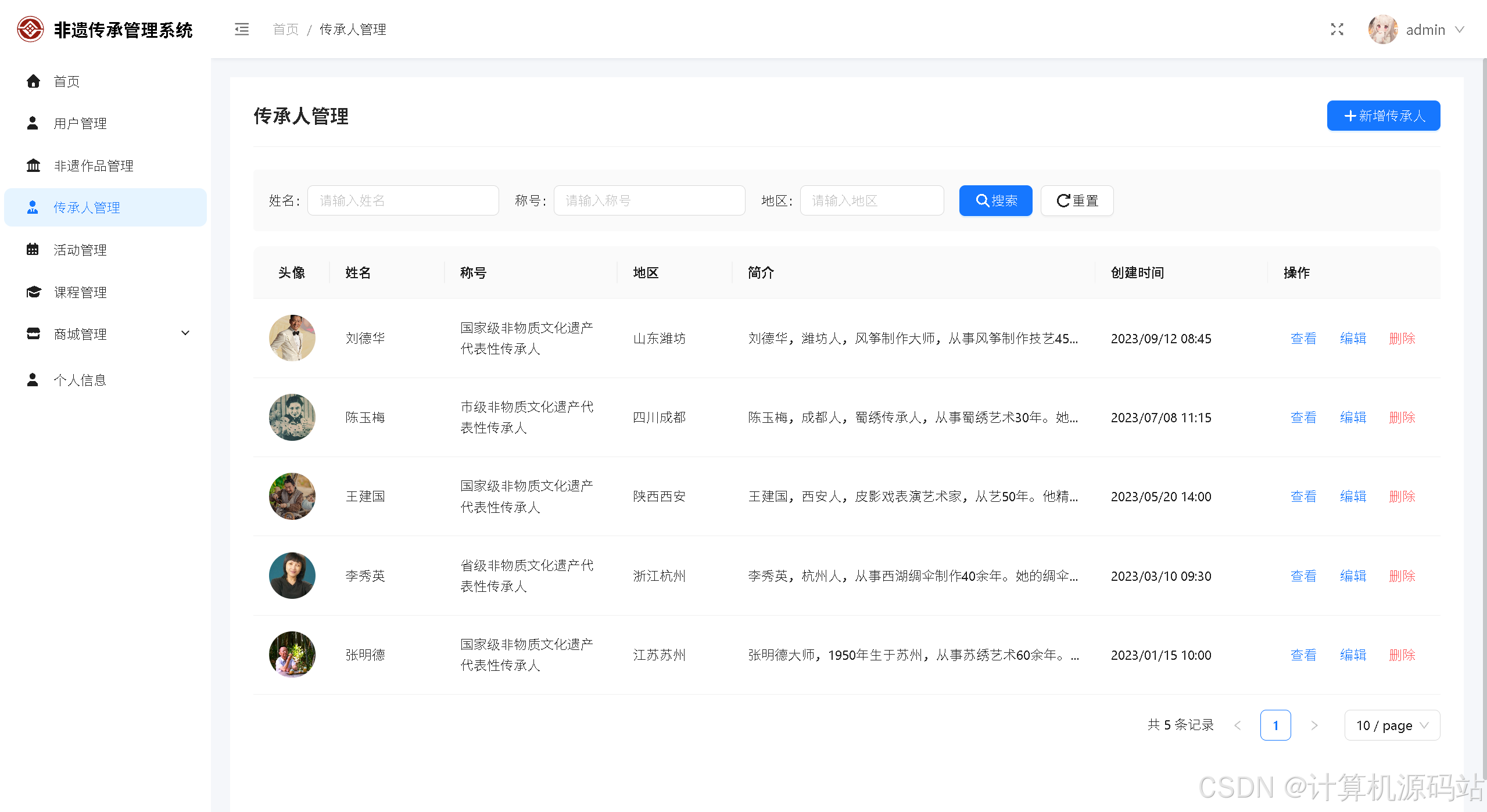
Task: Click 编辑 link for 李秀英 row
Action: click(x=1353, y=576)
